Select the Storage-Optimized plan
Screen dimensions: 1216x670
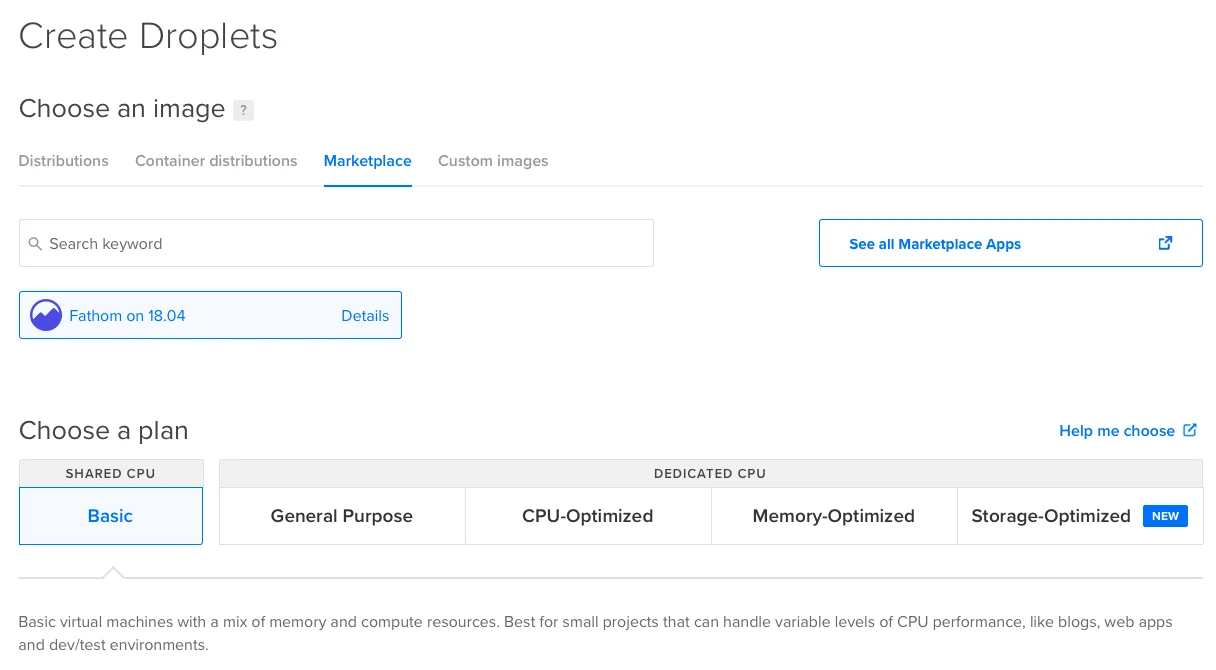point(1050,516)
